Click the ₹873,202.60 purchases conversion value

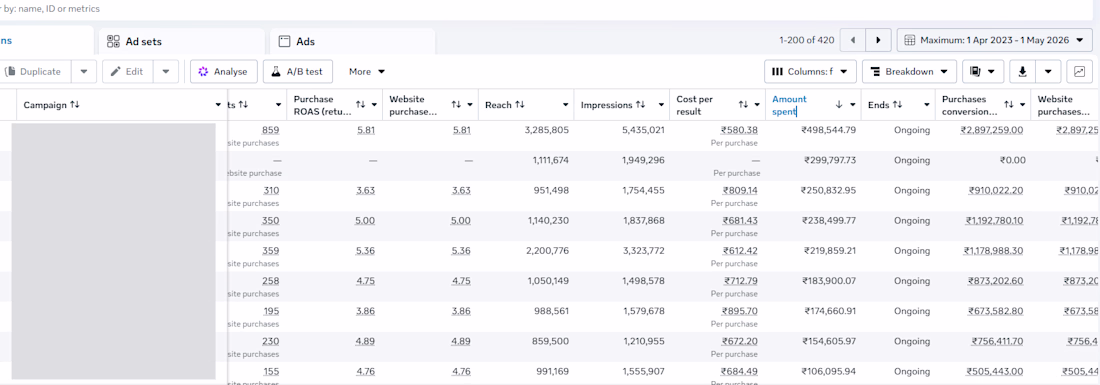click(996, 281)
